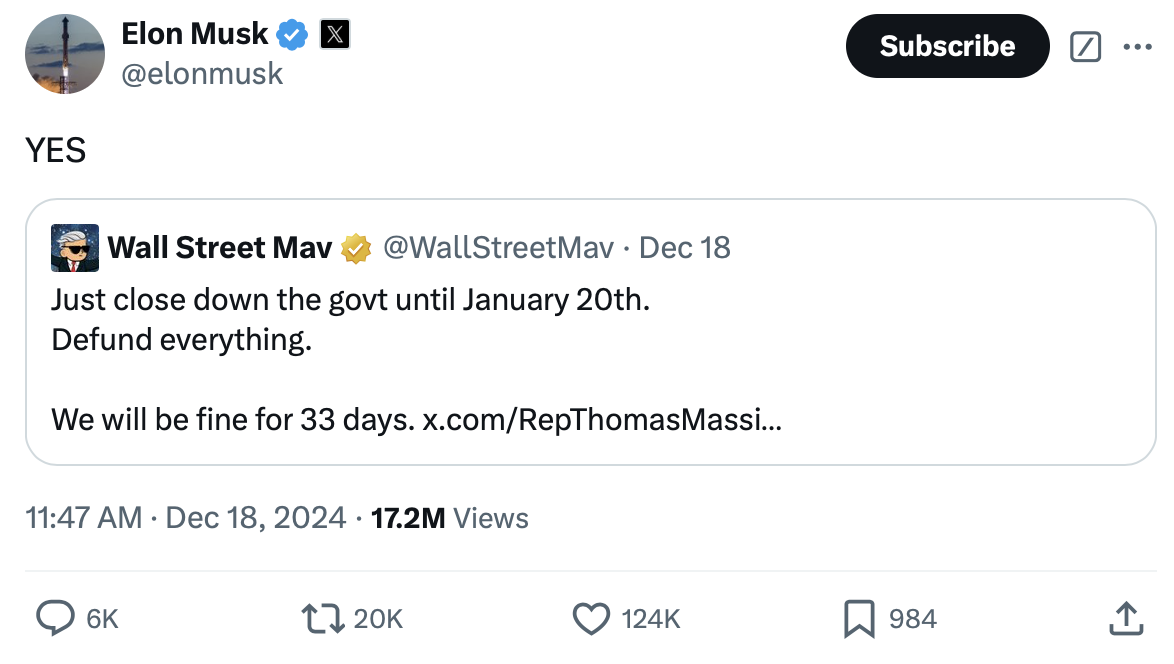Click Wall Street Mav's avatar in quote
This screenshot has width=1174, height=664.
(x=75, y=248)
